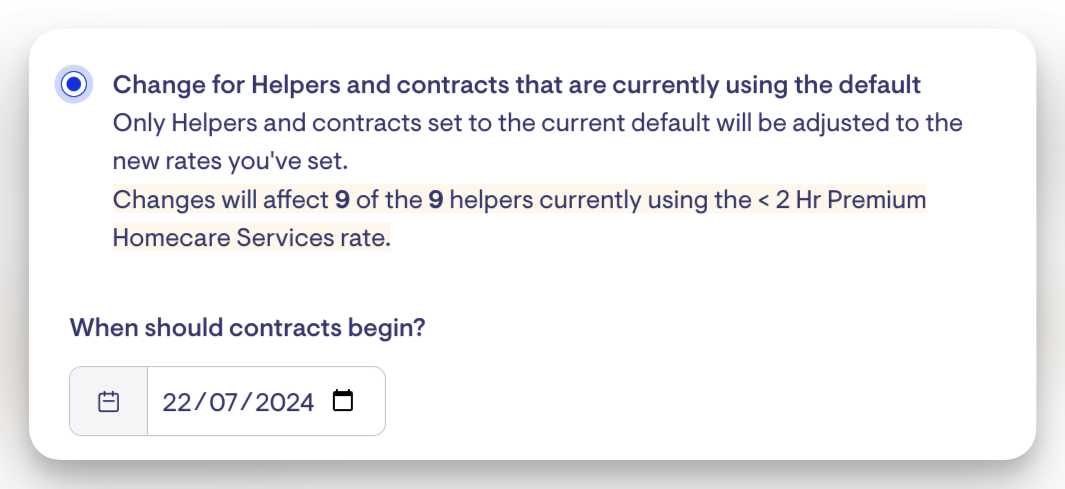Select the 'currently using the default' radio button
Screen dimensions: 1065x489
[x=73, y=85]
